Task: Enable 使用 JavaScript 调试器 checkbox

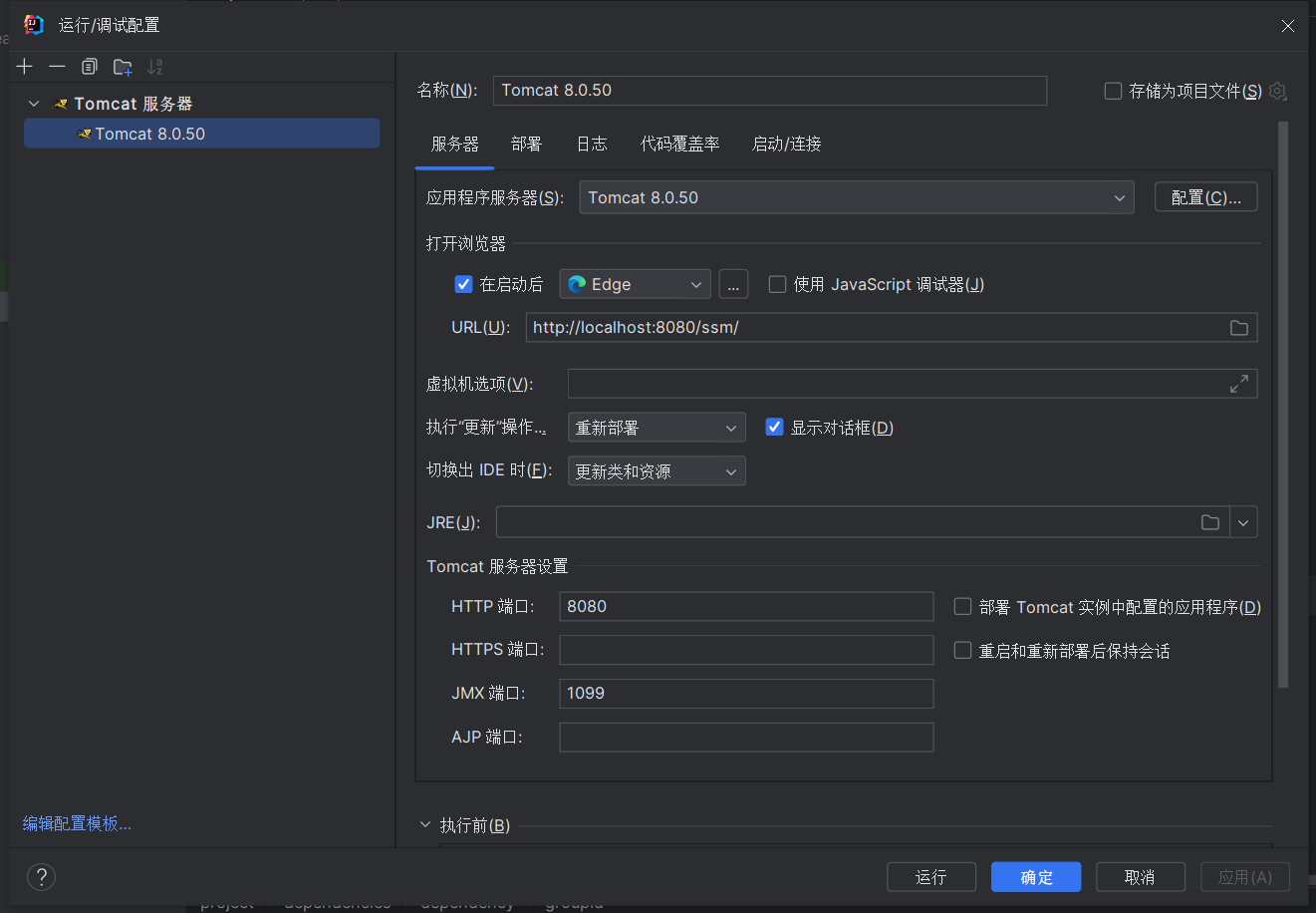Action: tap(778, 284)
